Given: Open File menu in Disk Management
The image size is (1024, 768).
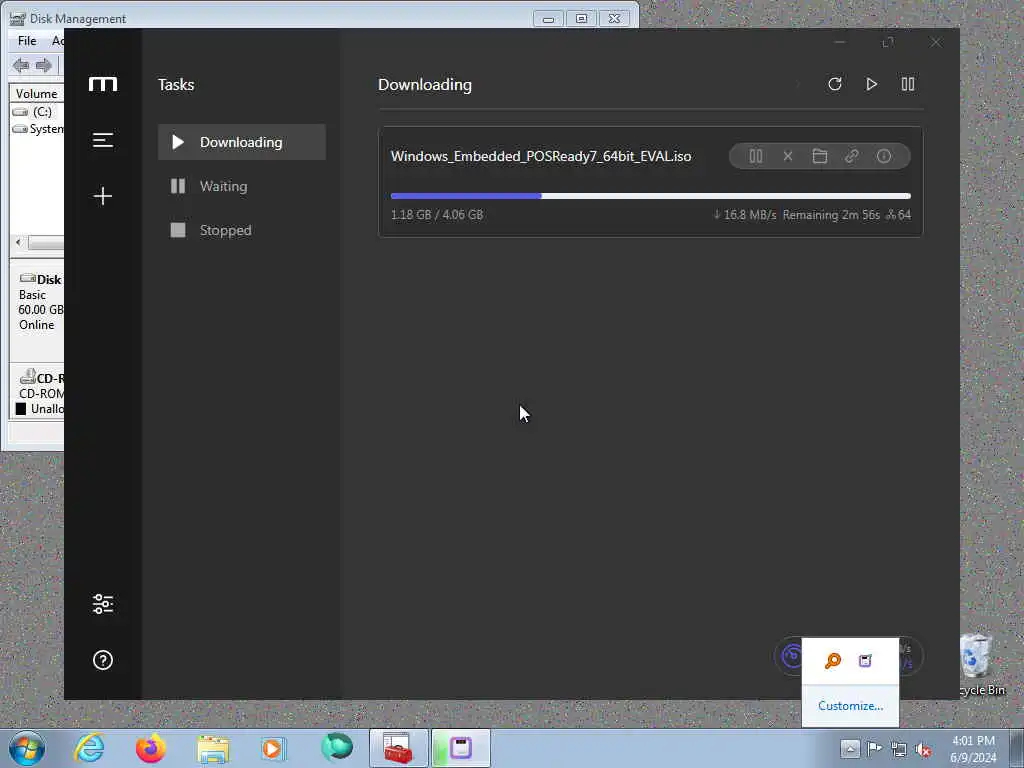Looking at the screenshot, I should (x=27, y=40).
